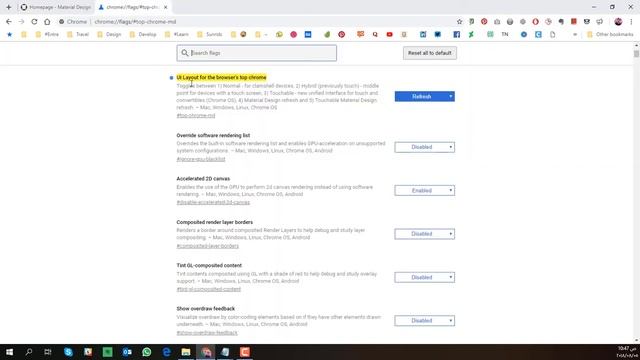Viewport: 640px width, 360px height.
Task: Open the Opera-style red O extension
Action: pos(535,22)
